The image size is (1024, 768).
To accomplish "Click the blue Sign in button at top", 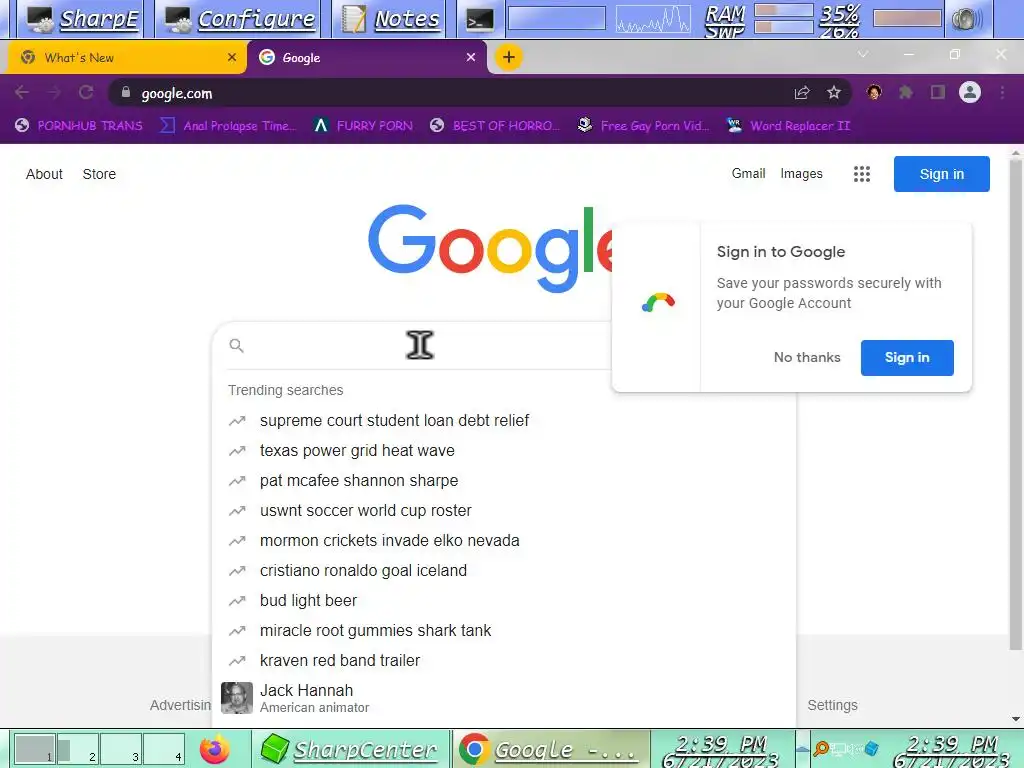I will coord(942,174).
